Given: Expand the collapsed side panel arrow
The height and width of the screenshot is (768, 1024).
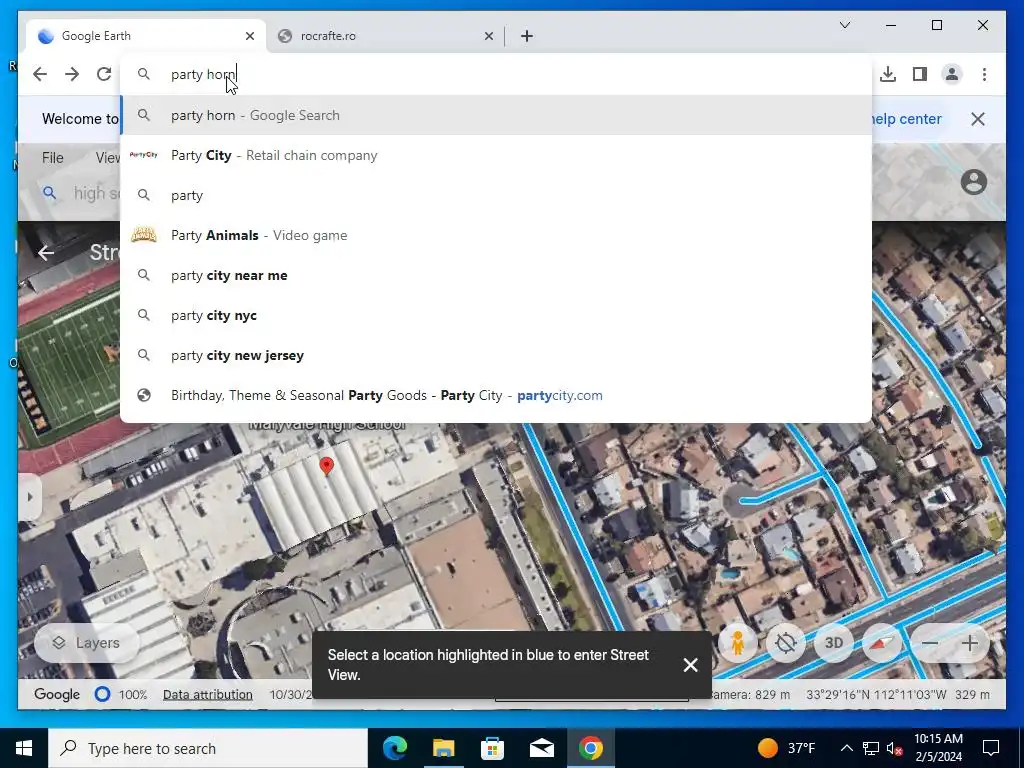Looking at the screenshot, I should pos(29,497).
